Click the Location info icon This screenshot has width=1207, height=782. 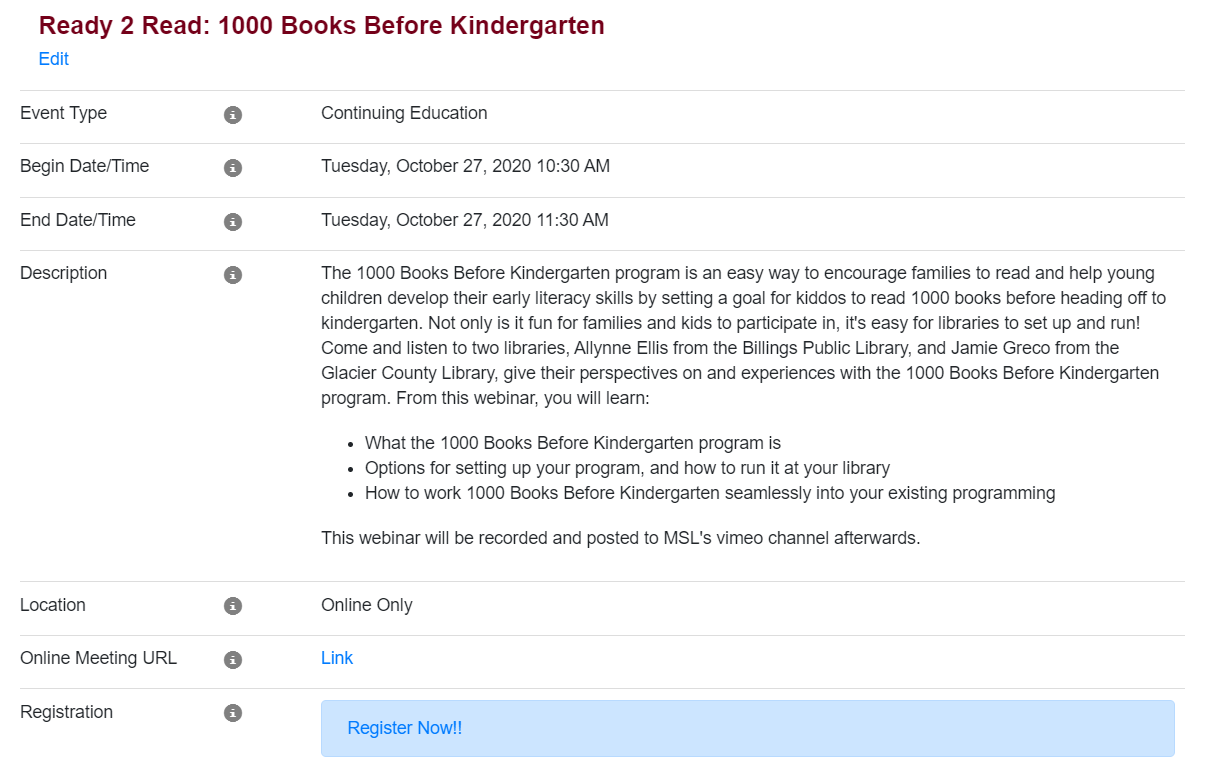pyautogui.click(x=233, y=605)
